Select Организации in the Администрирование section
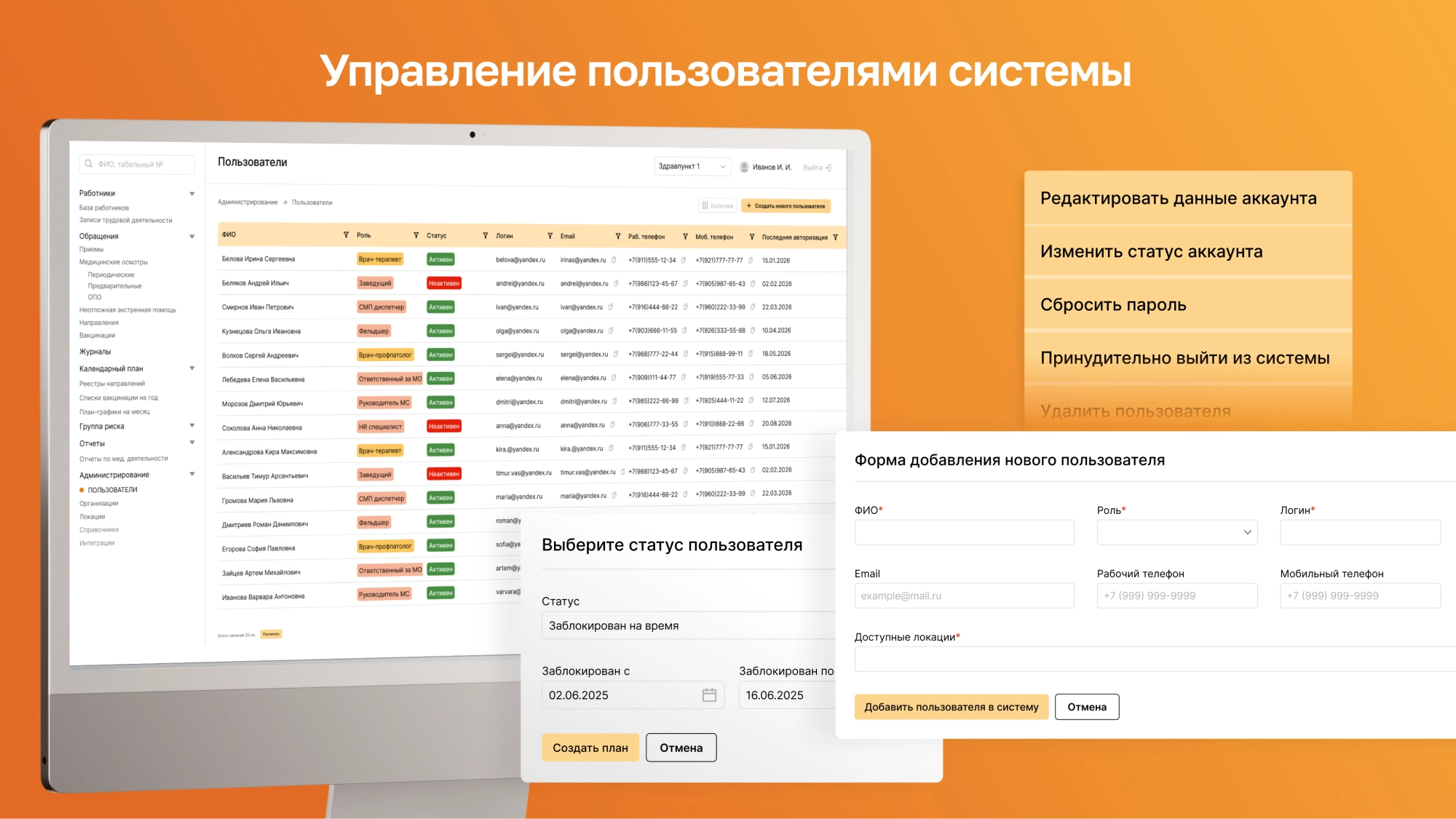The width and height of the screenshot is (1456, 819). (x=100, y=502)
